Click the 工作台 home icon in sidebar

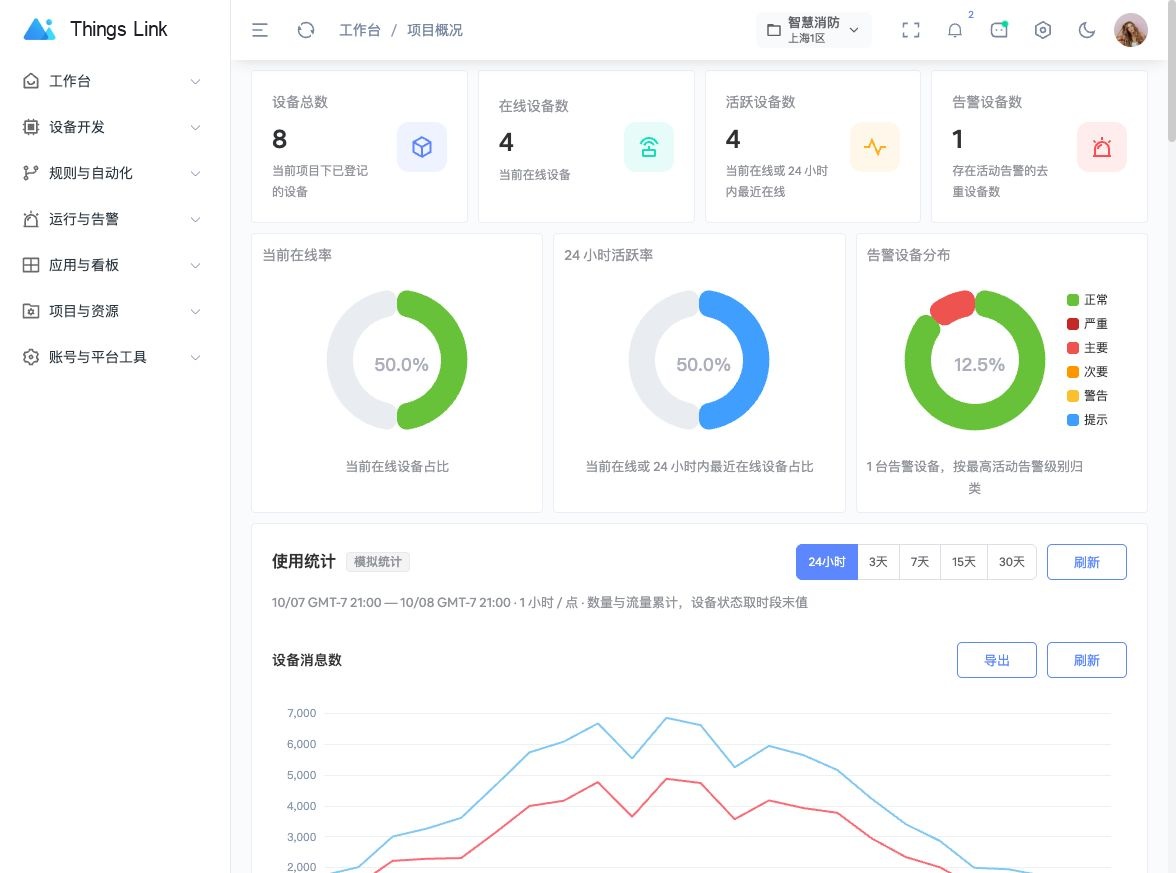coord(31,81)
